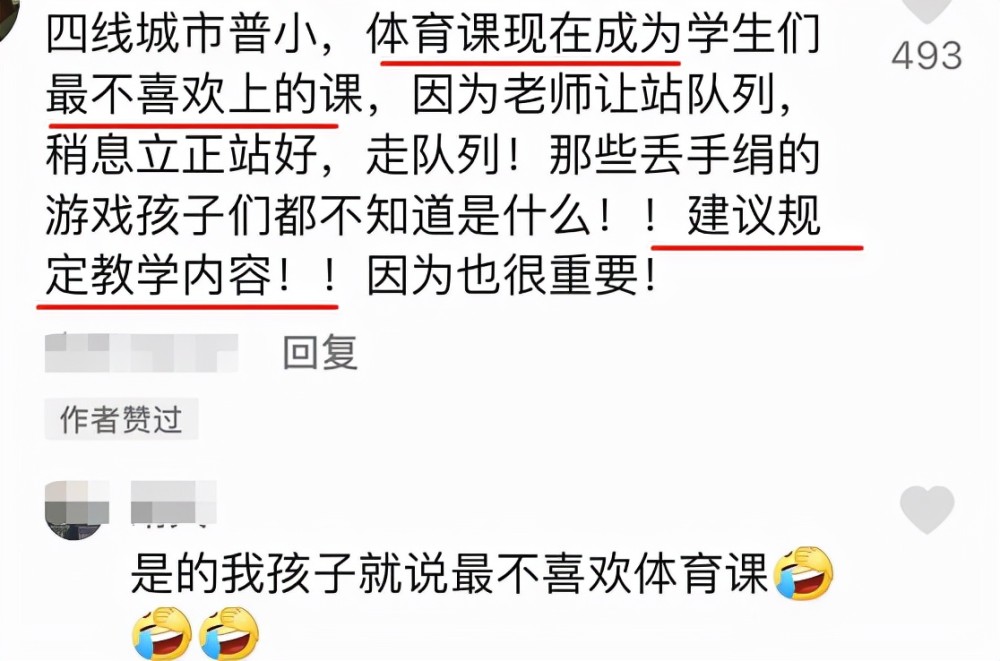Image resolution: width=1000 pixels, height=661 pixels.
Task: Click the 回复 reply button
Action: [320, 352]
